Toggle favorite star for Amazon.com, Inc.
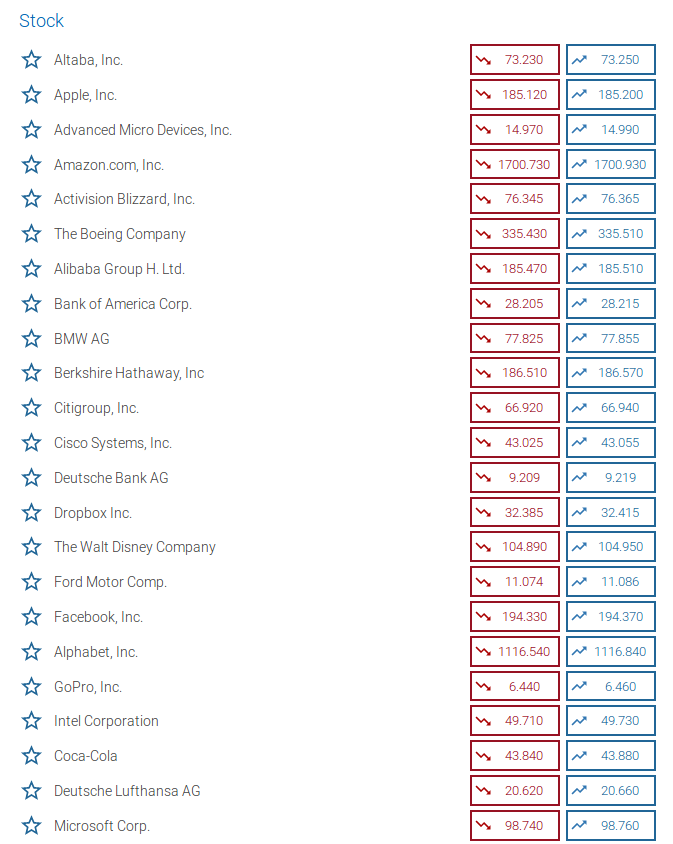Screen dimensions: 673x844 [x=31, y=165]
